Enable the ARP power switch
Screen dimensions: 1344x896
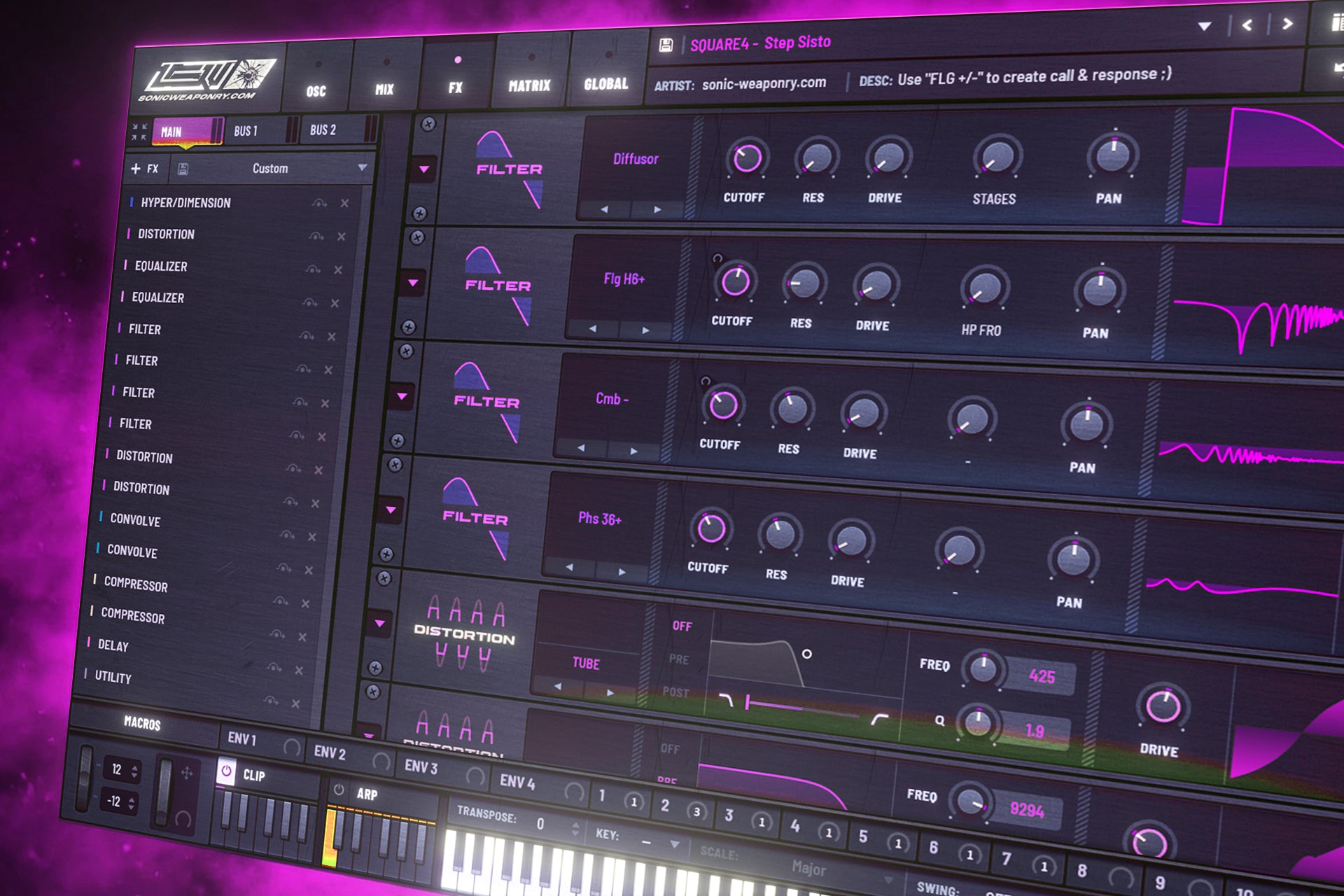tap(339, 787)
